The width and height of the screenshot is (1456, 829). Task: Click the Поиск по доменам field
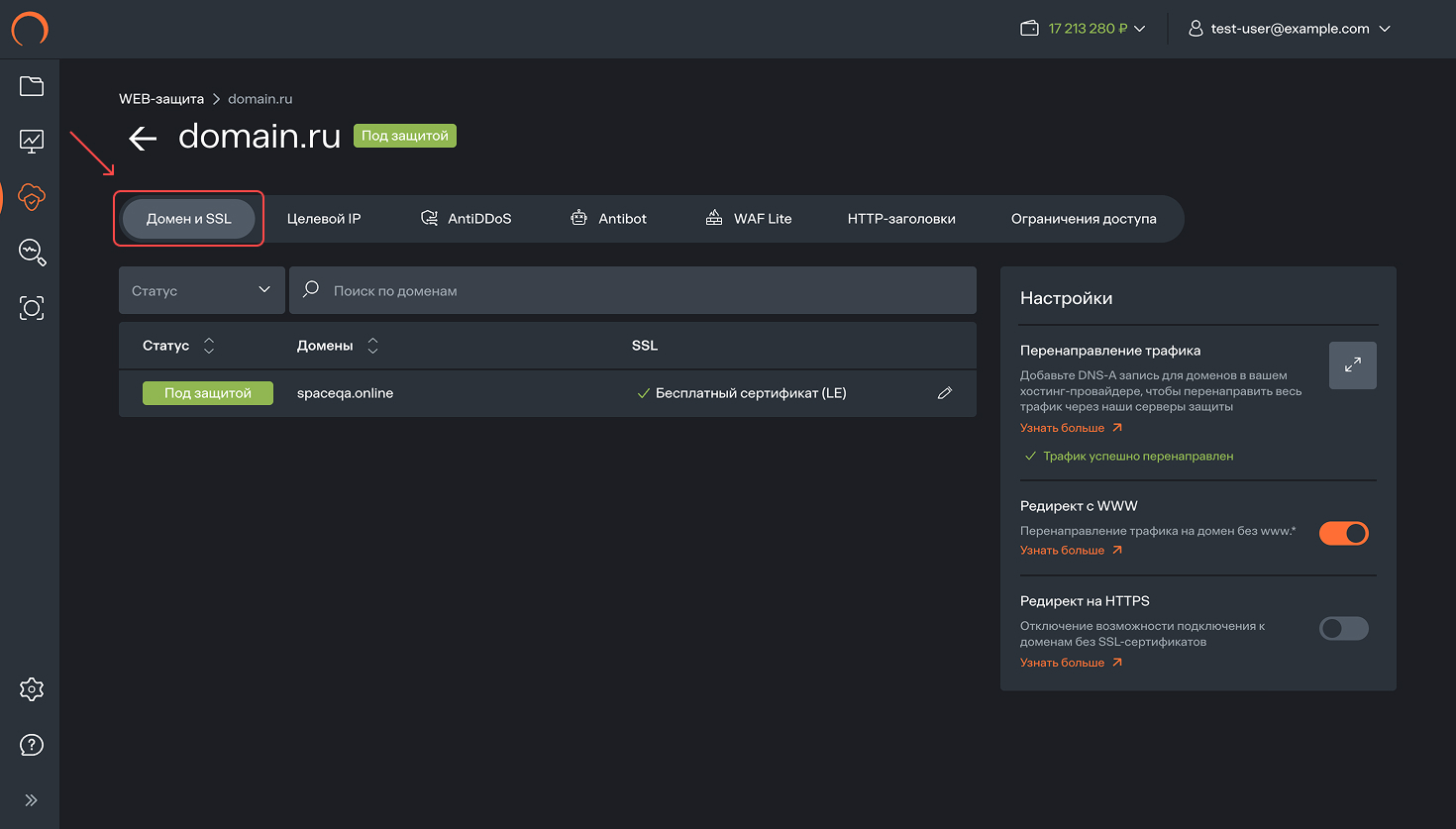click(x=633, y=290)
